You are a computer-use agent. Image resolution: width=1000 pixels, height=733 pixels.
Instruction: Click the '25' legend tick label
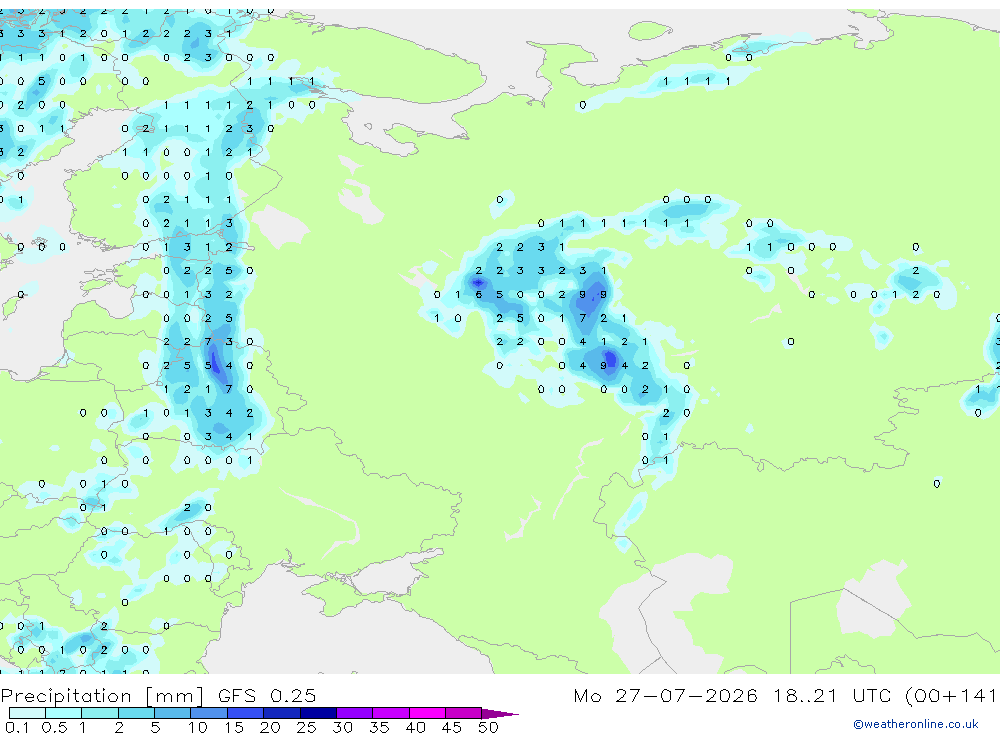click(306, 727)
